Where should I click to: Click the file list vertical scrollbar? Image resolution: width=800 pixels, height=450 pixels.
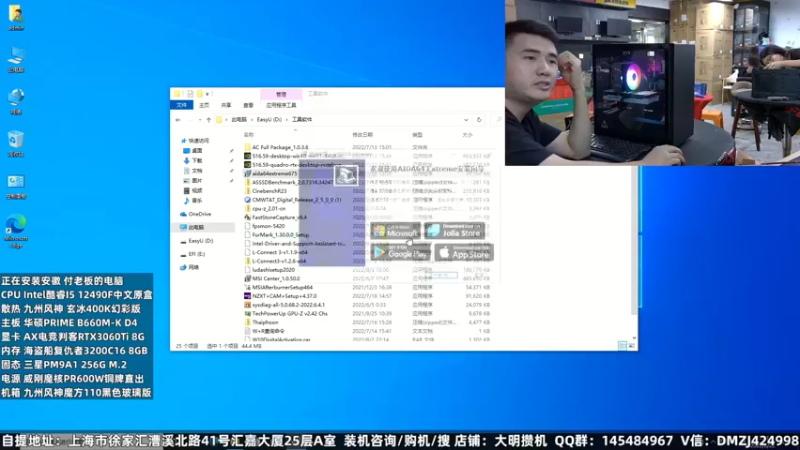(x=634, y=240)
